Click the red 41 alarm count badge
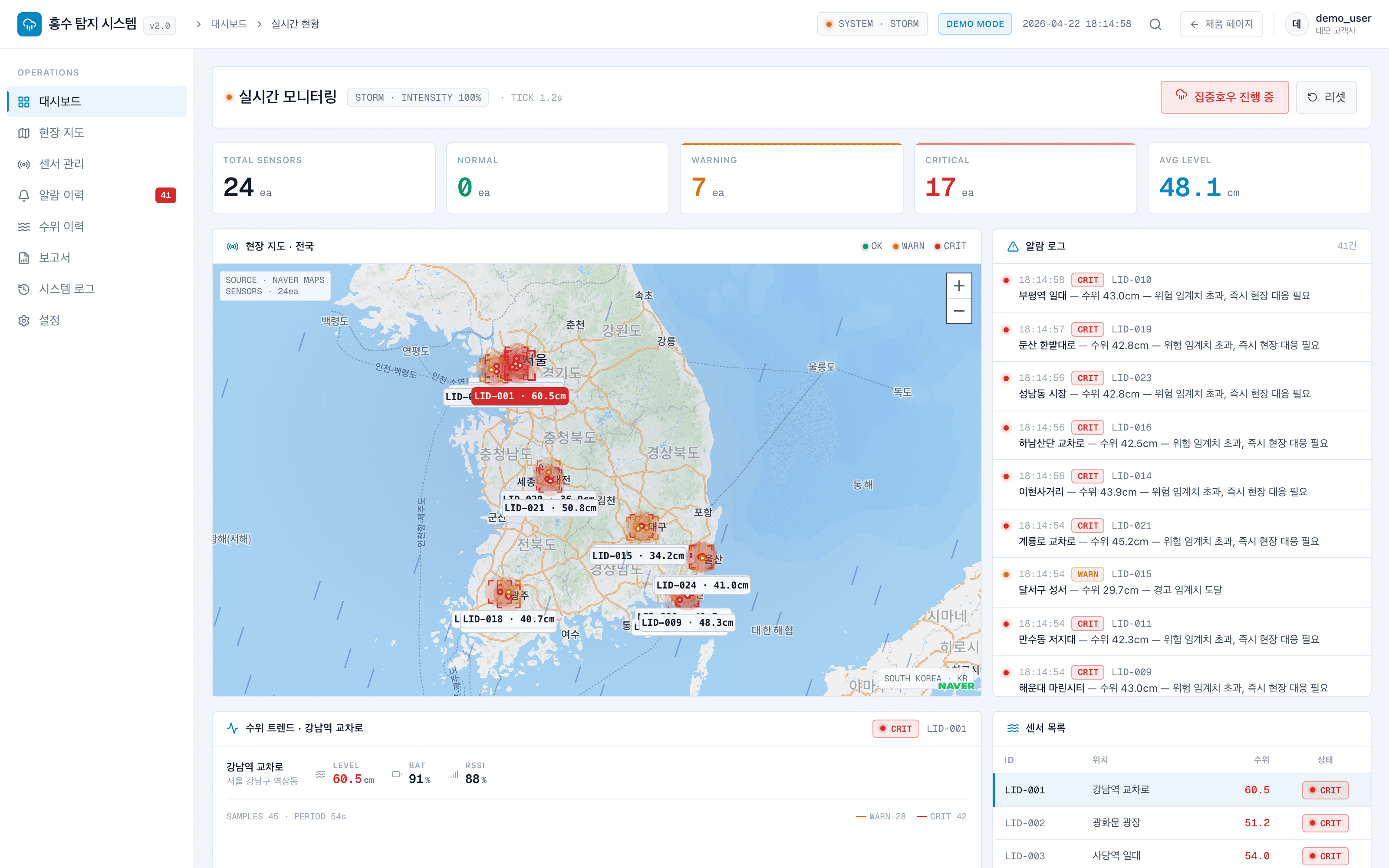Image resolution: width=1389 pixels, height=868 pixels. coord(165,195)
